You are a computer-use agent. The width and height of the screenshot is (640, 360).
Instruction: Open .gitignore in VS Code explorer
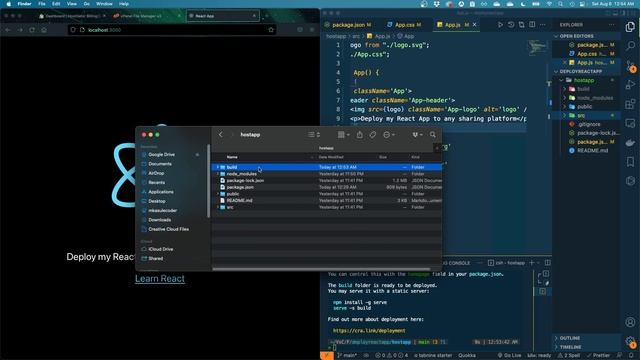(588, 124)
